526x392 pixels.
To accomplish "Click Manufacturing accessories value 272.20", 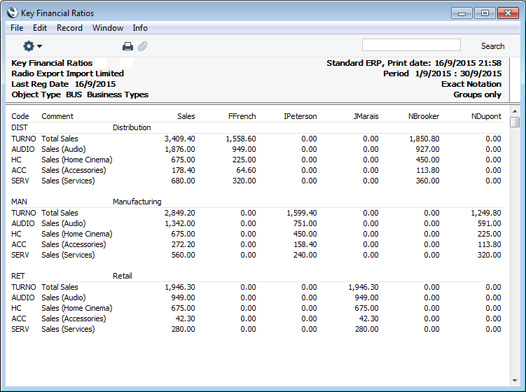I will [183, 244].
